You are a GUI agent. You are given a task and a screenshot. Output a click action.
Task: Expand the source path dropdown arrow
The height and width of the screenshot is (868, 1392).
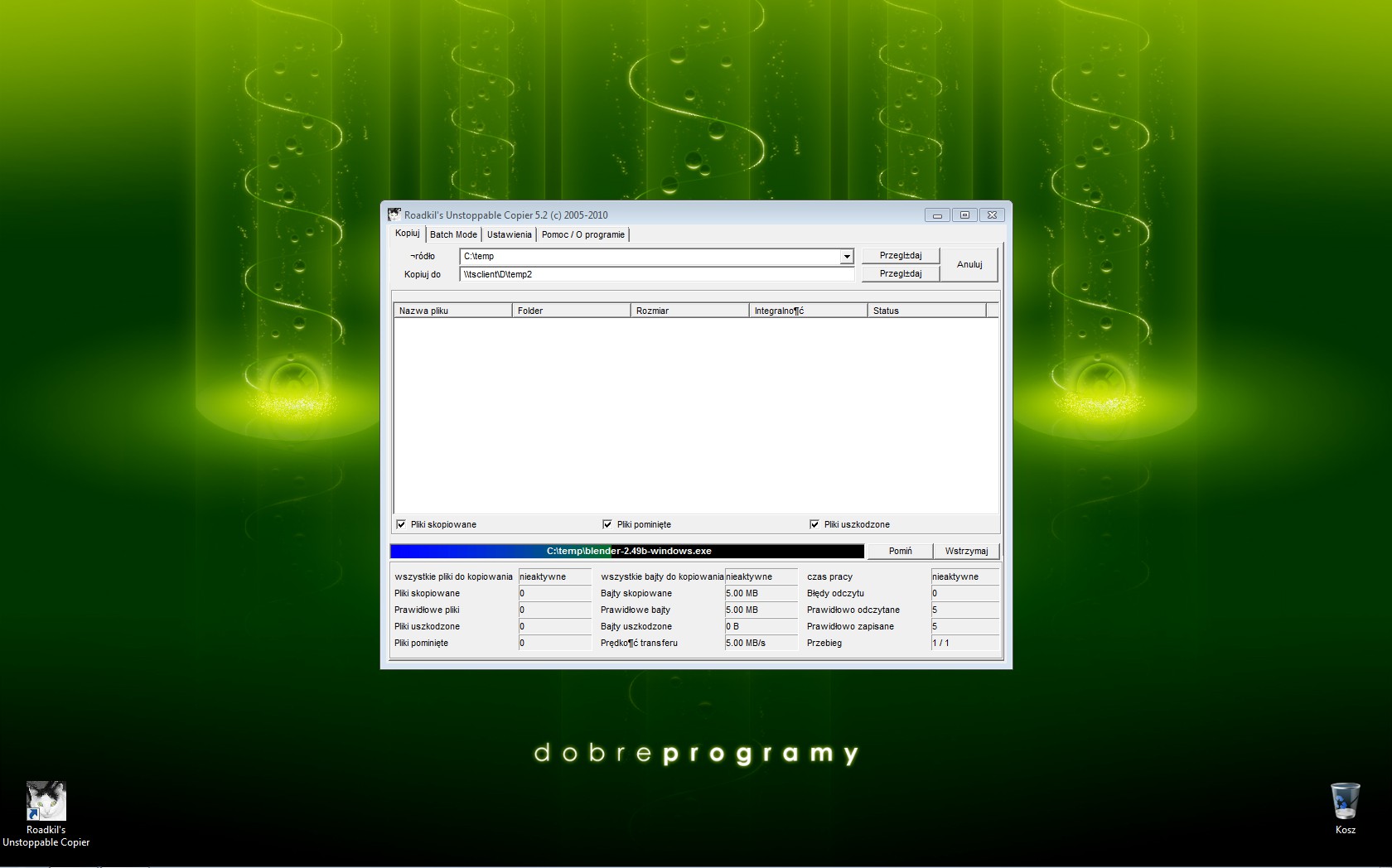pos(846,257)
